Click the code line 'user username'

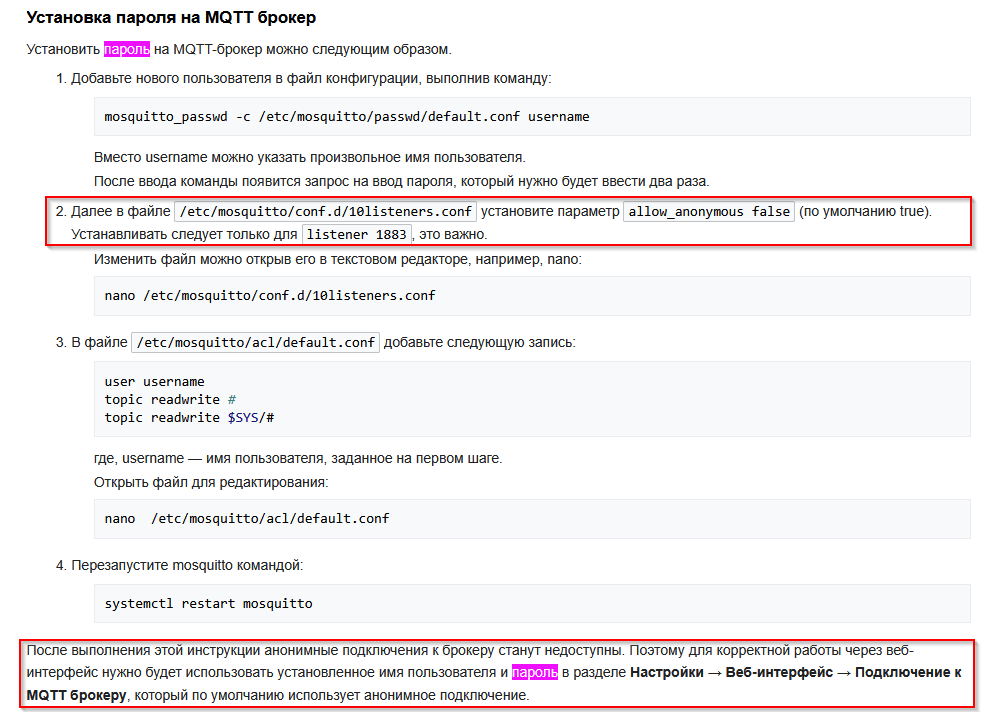[x=154, y=381]
